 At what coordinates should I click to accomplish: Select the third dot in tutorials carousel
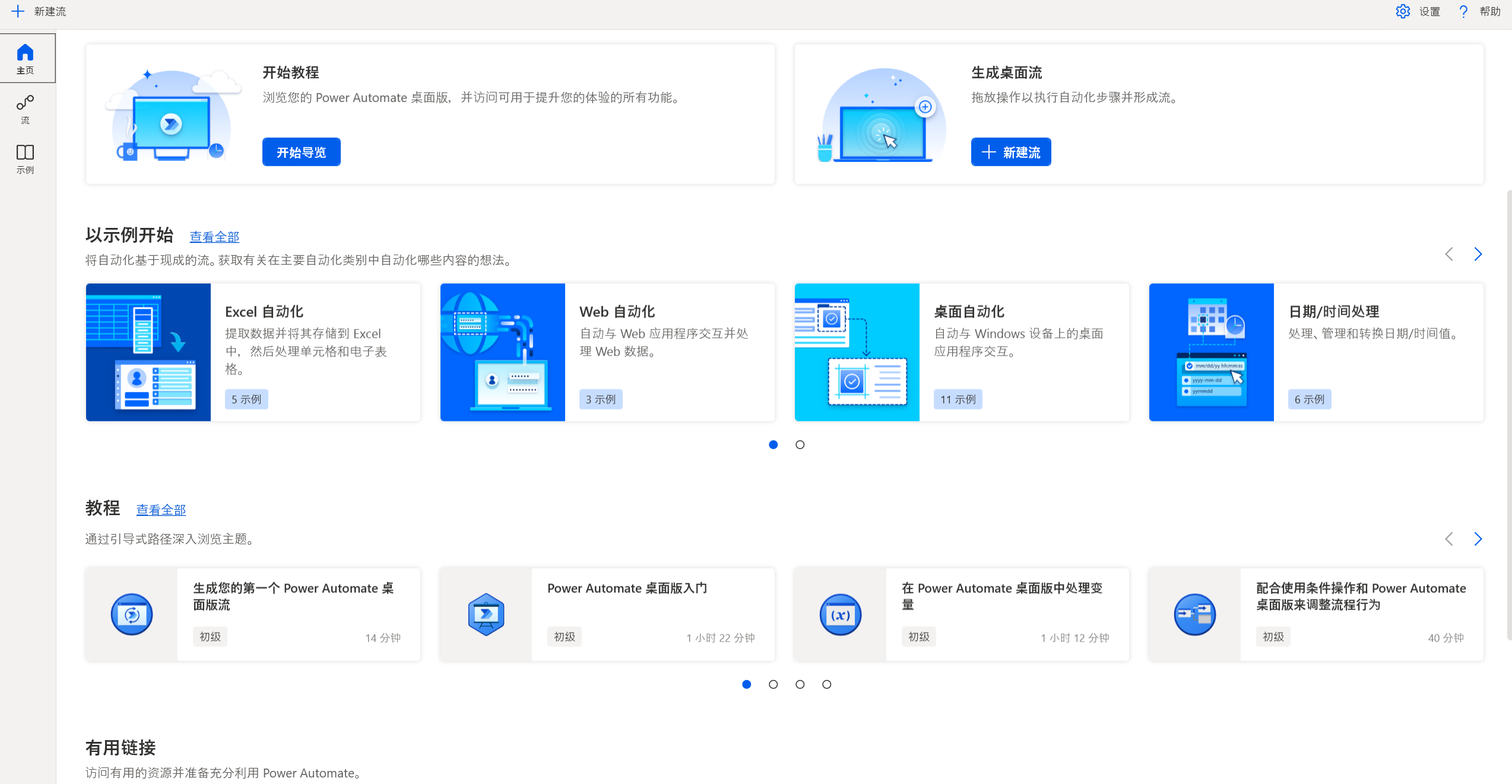800,684
